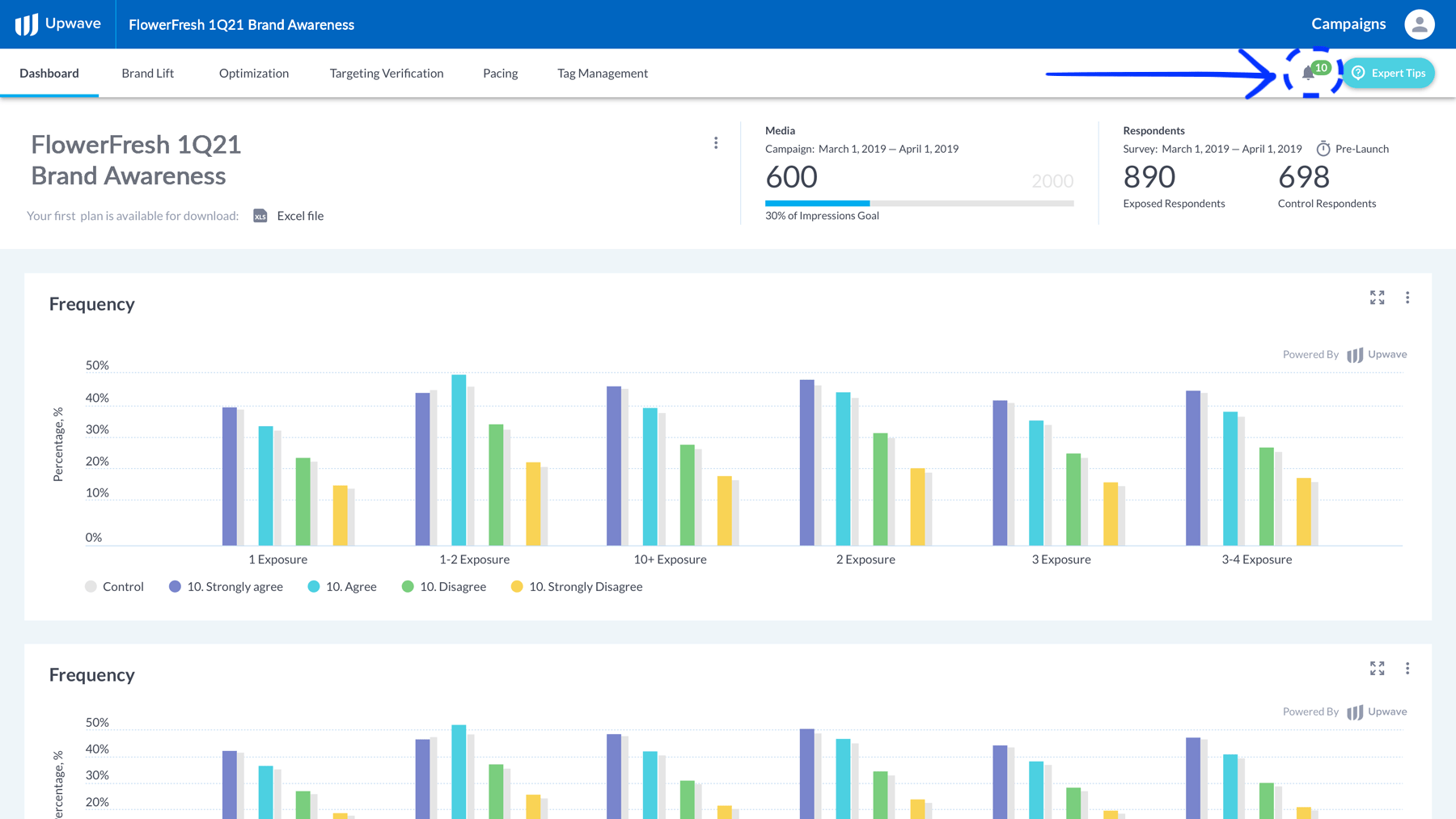Switch to the Dashboard tab

pyautogui.click(x=49, y=73)
